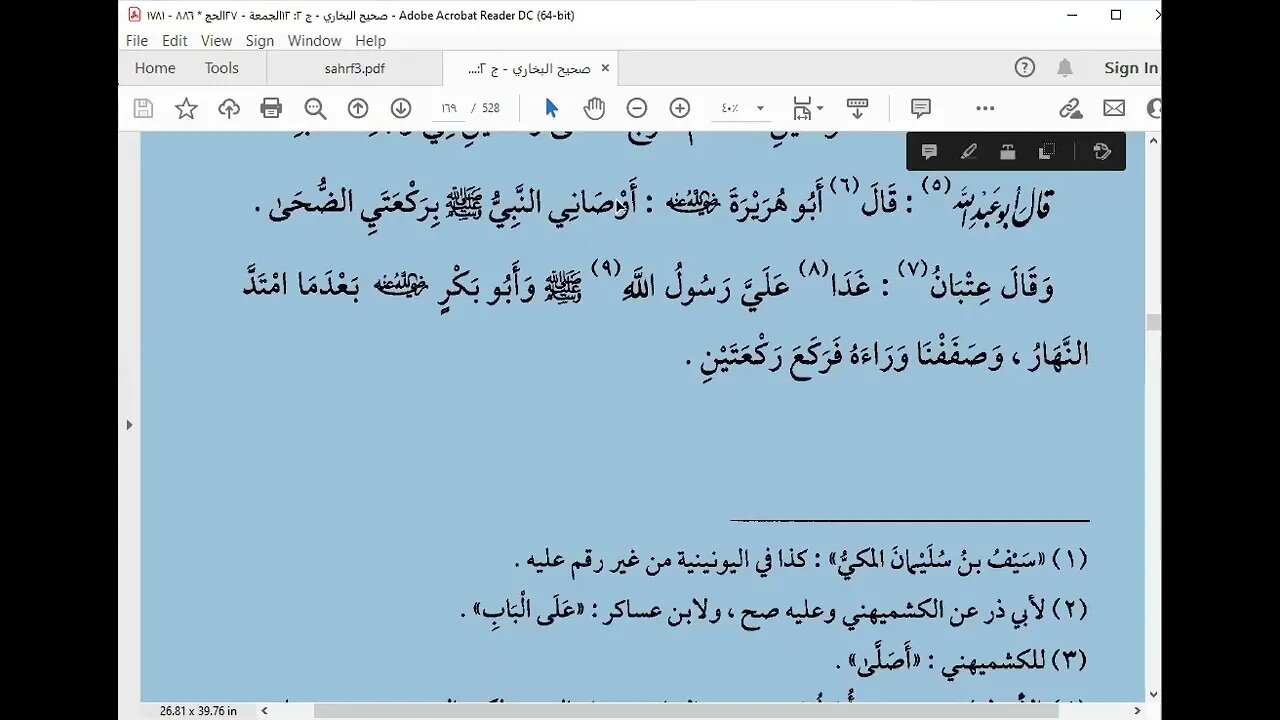Click the page number input field

click(x=448, y=108)
